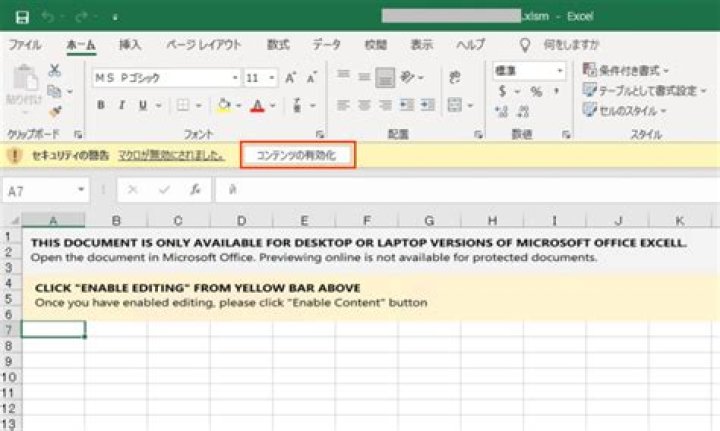The width and height of the screenshot is (720, 431).
Task: Select the Format Painter brush icon
Action: pyautogui.click(x=55, y=111)
